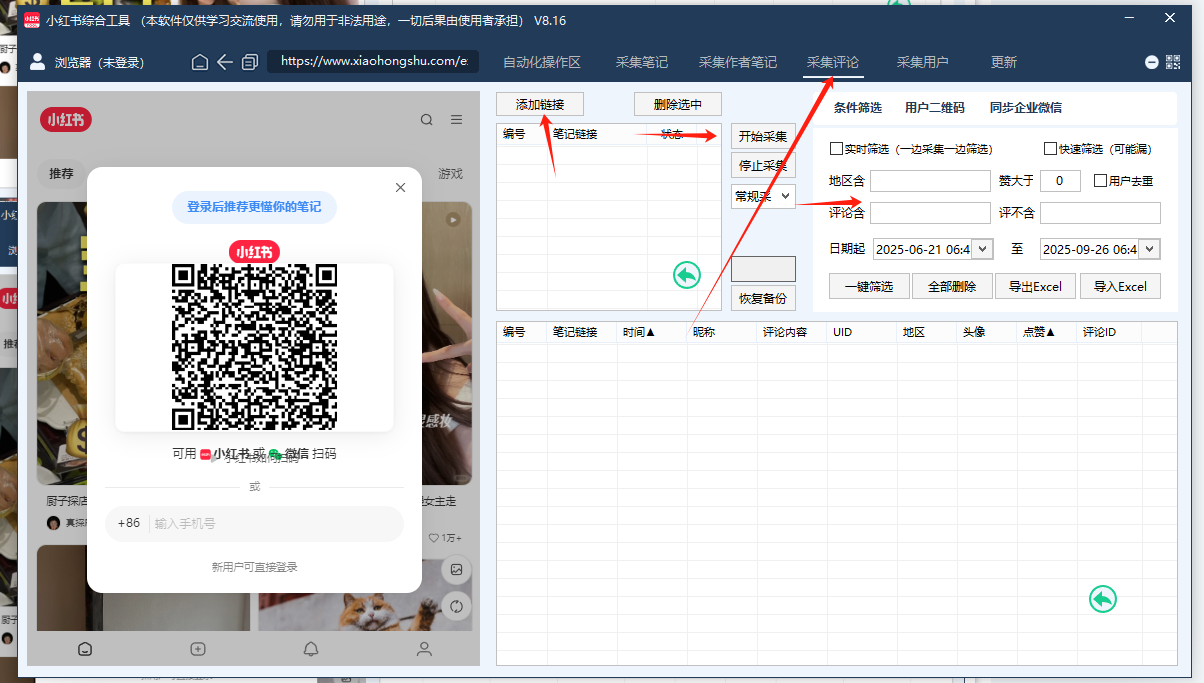1204x683 pixels.
Task: Click the 删除选中 button
Action: 678,104
